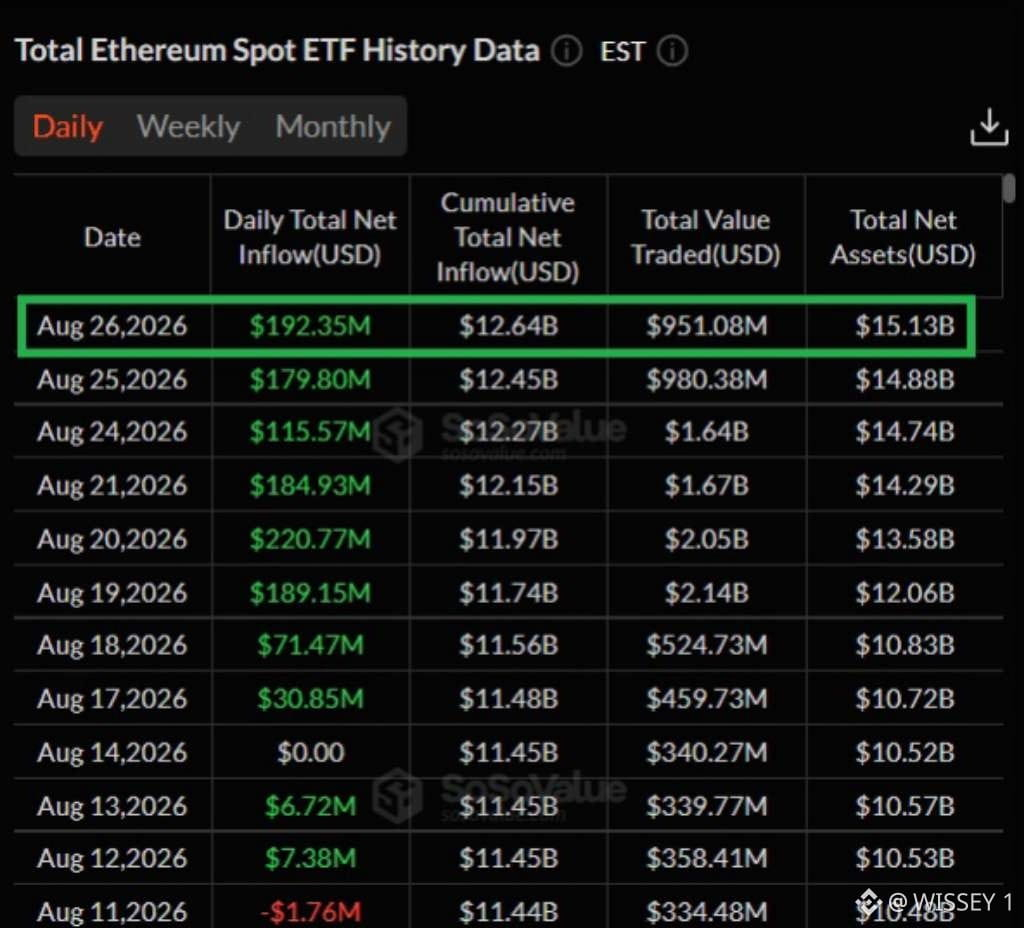The height and width of the screenshot is (928, 1024).
Task: Click the $12.06B net assets cell
Action: 905,593
